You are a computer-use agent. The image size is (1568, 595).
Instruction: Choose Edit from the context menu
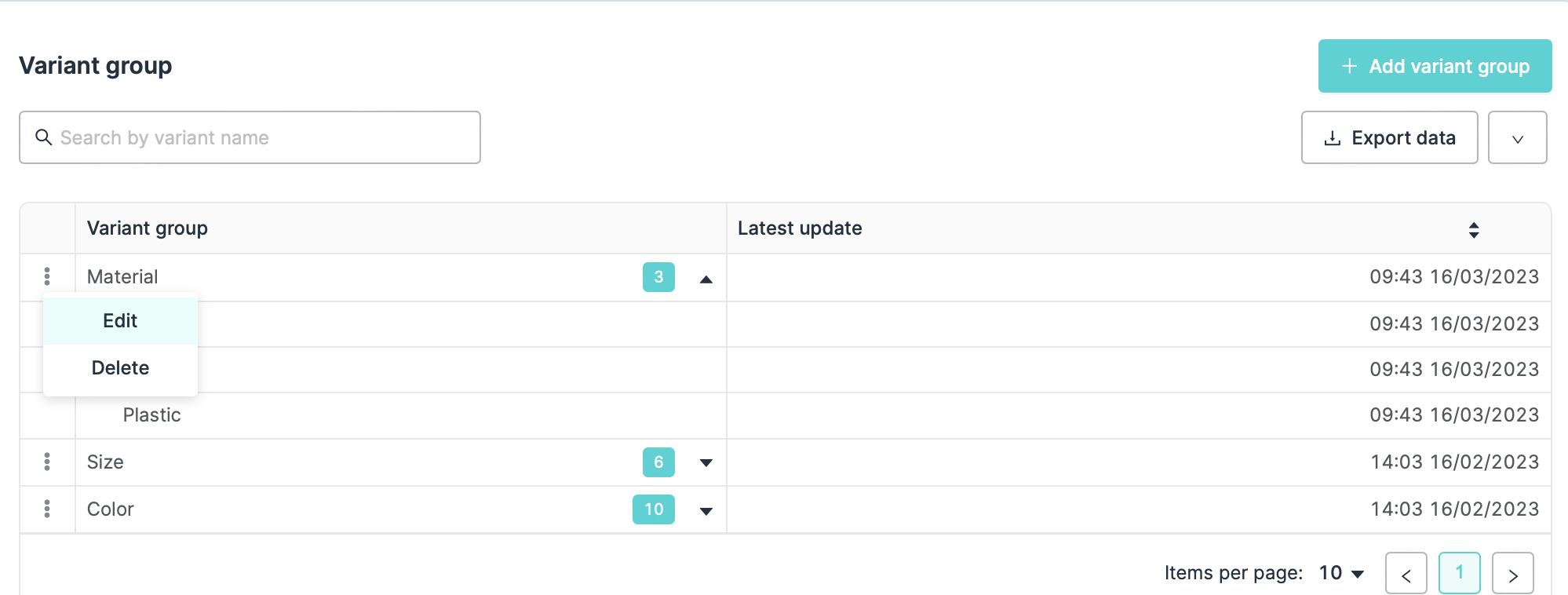coord(120,321)
